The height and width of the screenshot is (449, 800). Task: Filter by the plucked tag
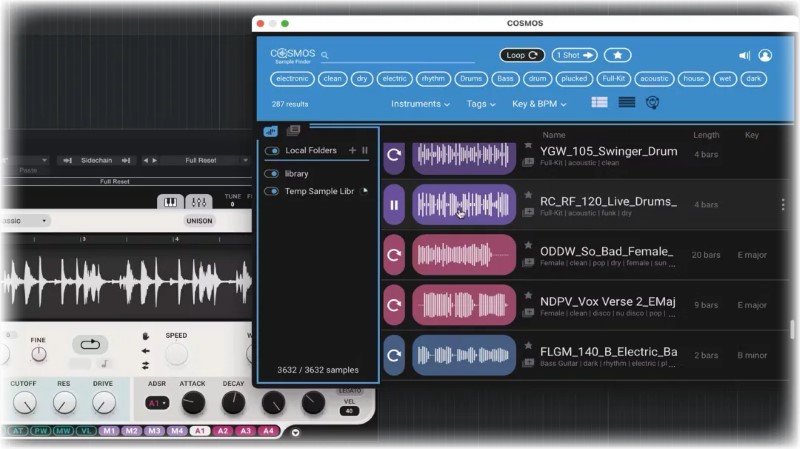(x=574, y=79)
